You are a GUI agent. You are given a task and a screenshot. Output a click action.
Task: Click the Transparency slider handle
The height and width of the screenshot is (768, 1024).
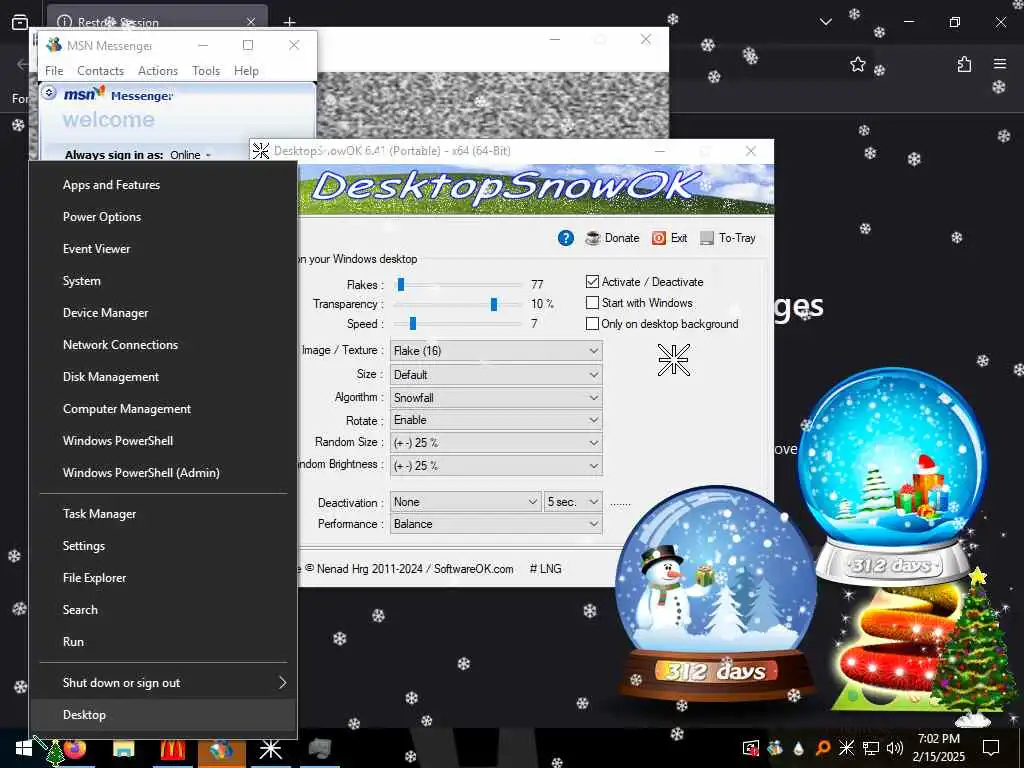pos(494,304)
